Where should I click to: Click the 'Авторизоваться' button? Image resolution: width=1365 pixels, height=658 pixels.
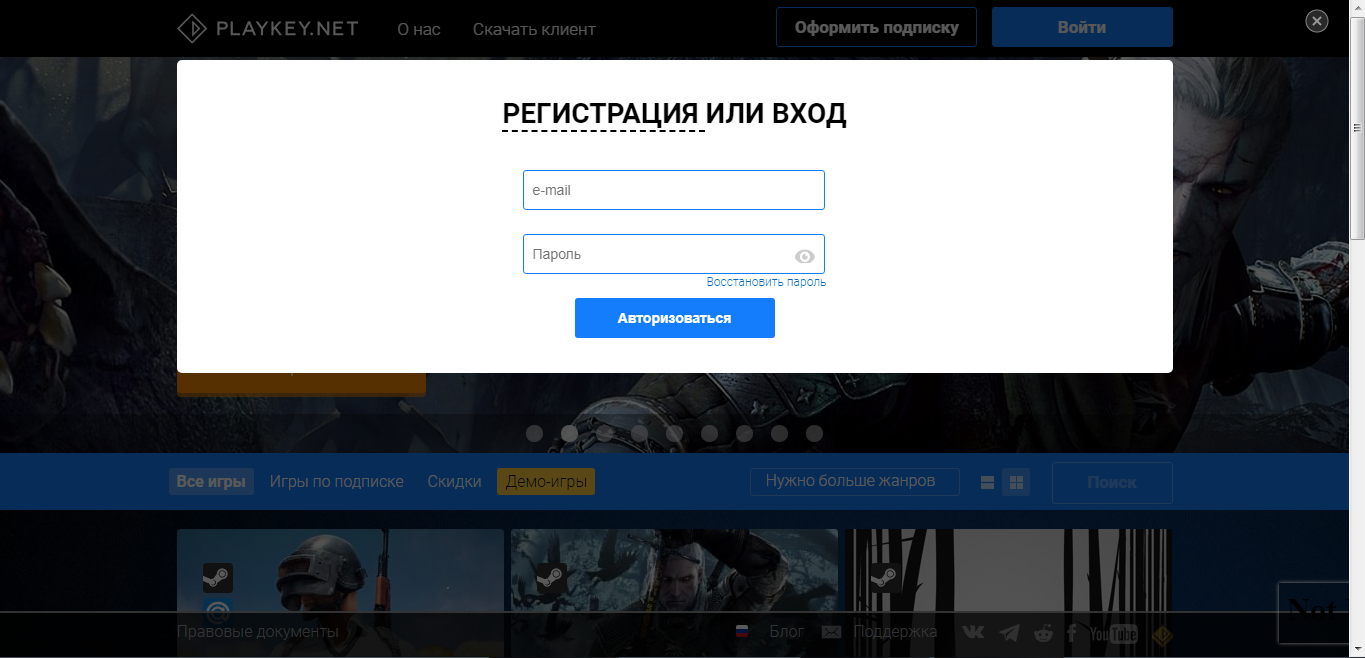(x=675, y=318)
